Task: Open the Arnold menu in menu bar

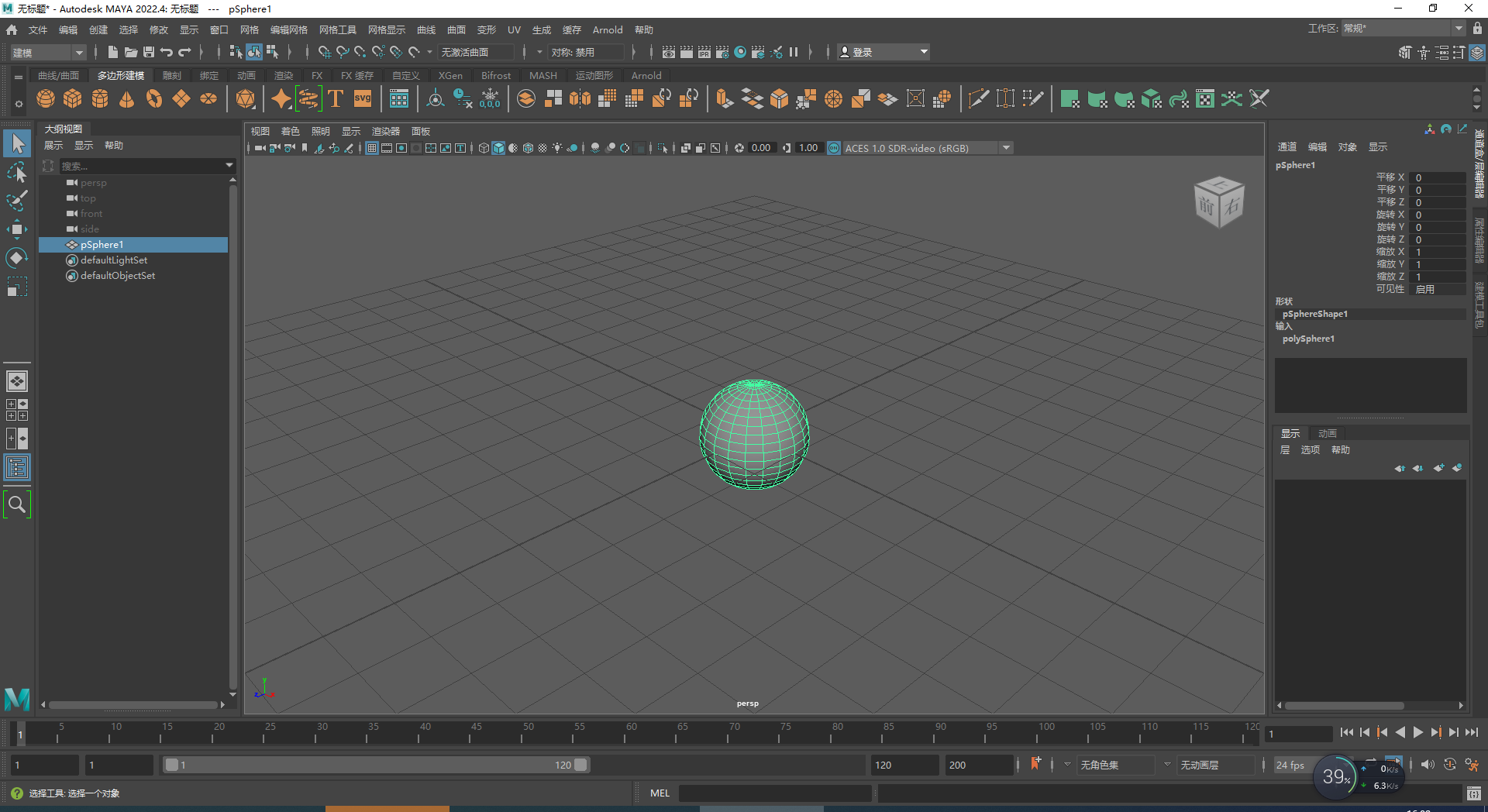Action: tap(608, 29)
